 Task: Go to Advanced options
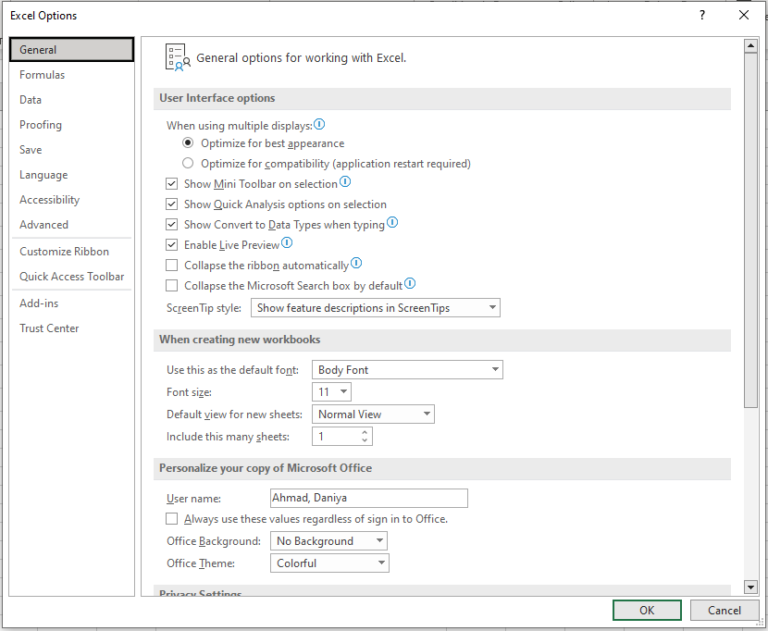(x=72, y=224)
